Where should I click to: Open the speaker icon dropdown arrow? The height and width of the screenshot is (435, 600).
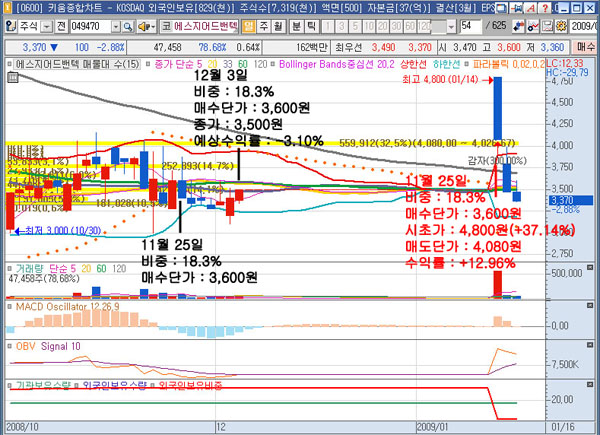pos(153,26)
